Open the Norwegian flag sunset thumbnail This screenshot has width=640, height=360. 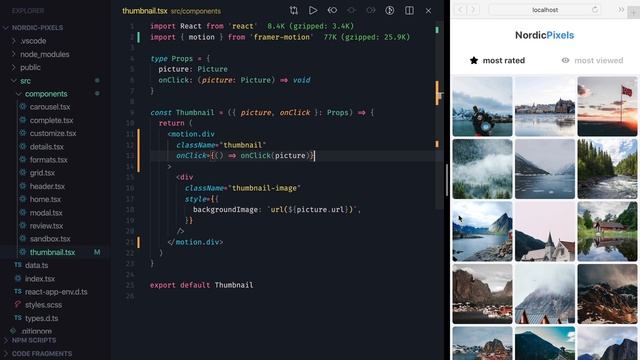pos(607,107)
